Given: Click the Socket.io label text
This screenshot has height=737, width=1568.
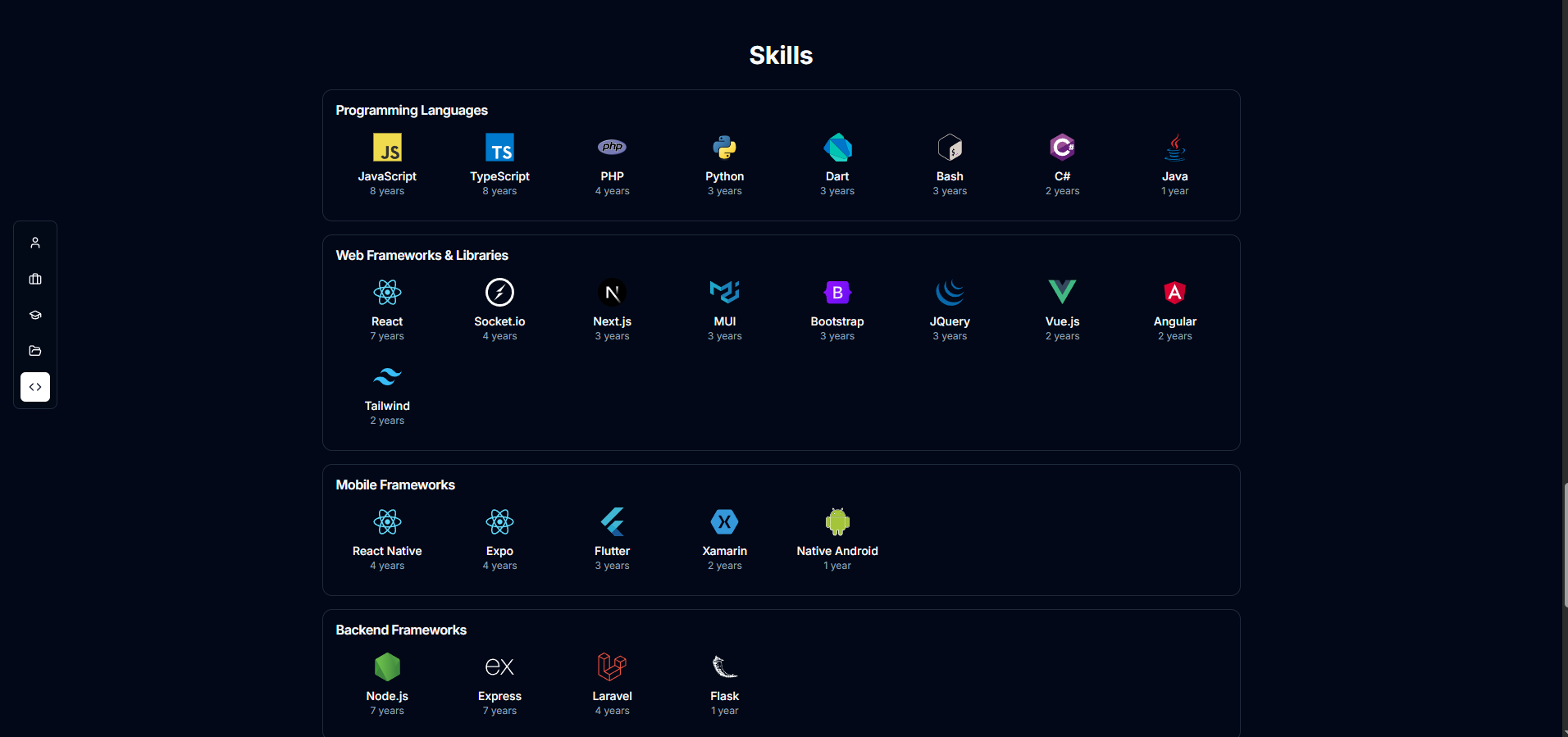Looking at the screenshot, I should click(499, 321).
